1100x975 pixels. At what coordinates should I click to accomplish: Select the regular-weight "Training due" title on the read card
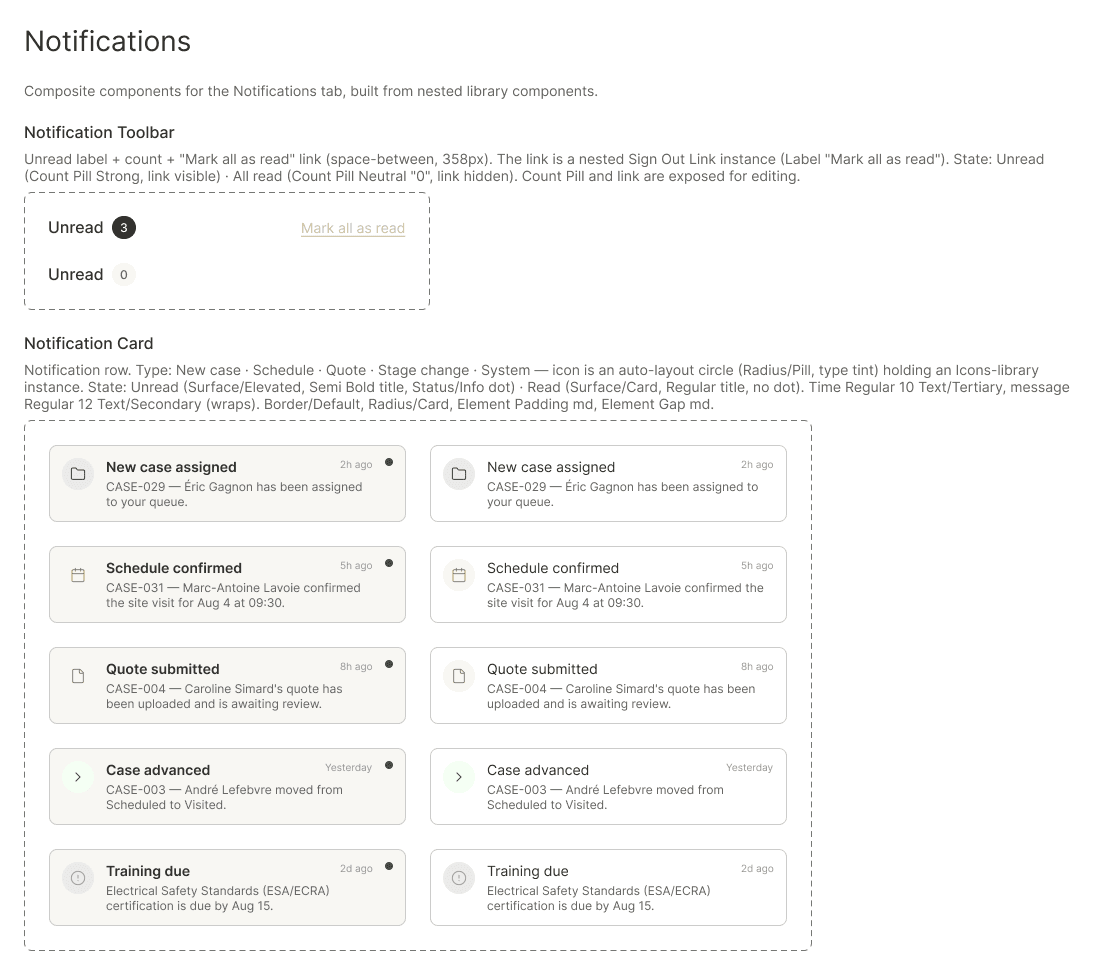[x=528, y=871]
